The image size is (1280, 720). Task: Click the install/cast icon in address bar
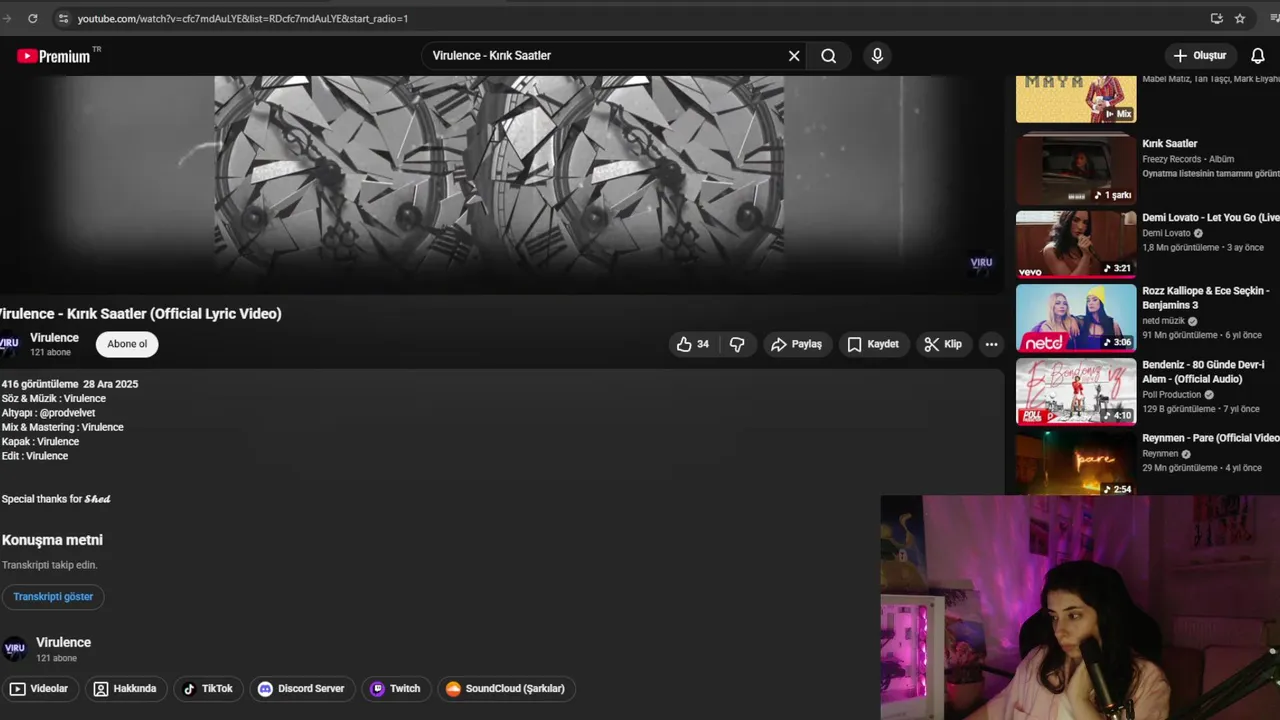(1216, 18)
